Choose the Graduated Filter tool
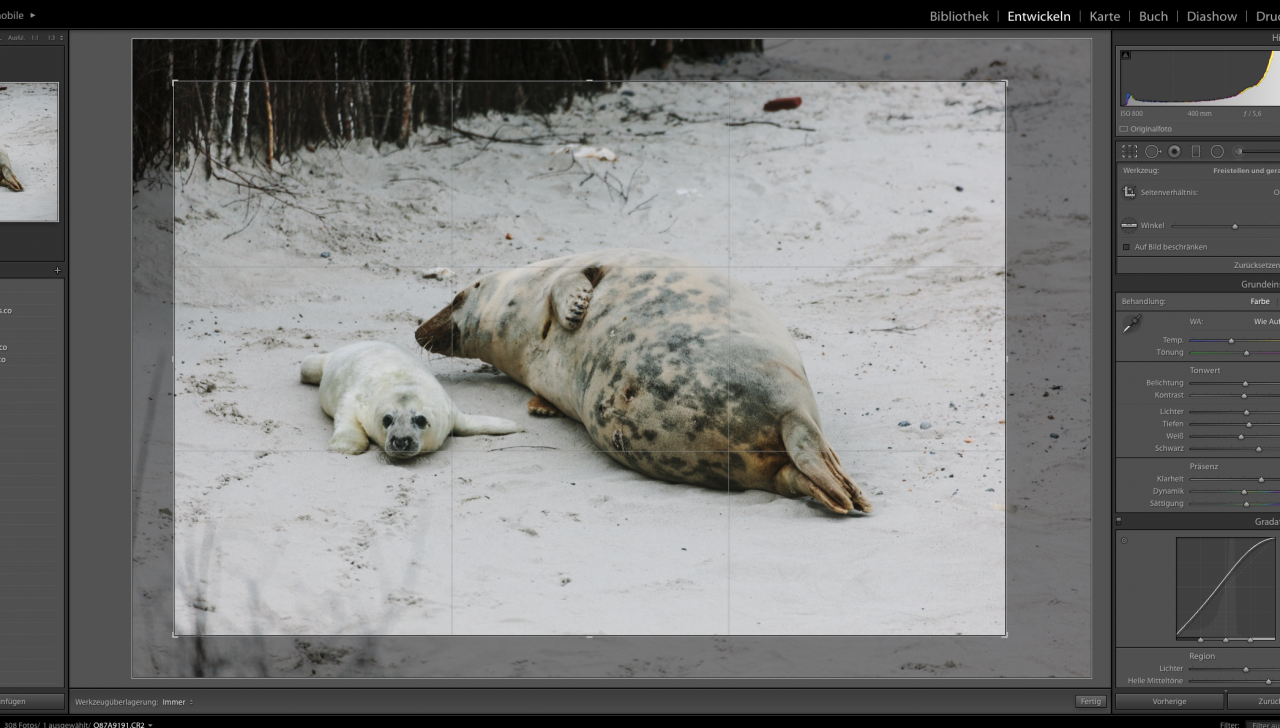This screenshot has width=1280, height=728. tap(1195, 152)
